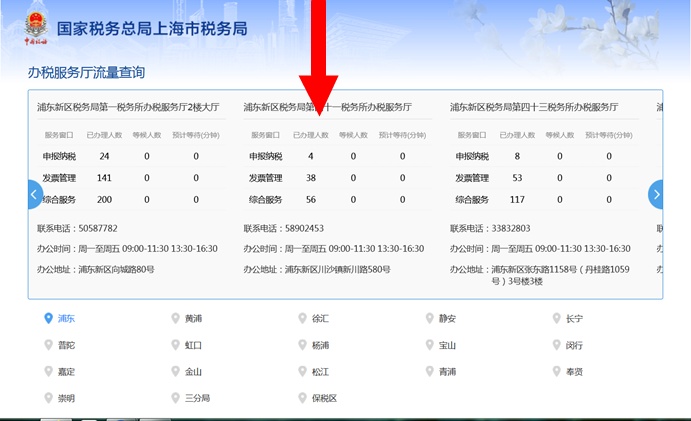The image size is (691, 421).
Task: Click address 浦东新区川沙镇新川路580号
Action: [338, 269]
